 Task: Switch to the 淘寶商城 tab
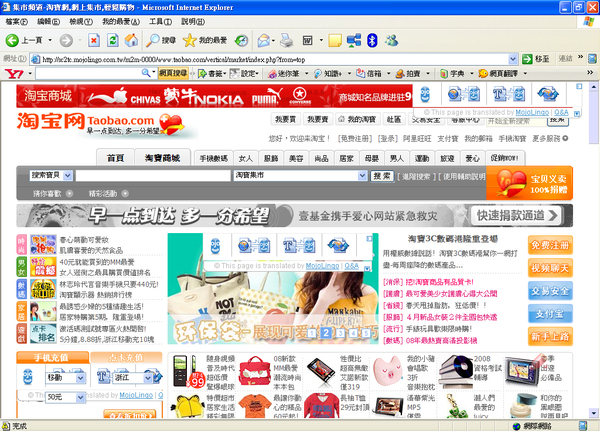coord(163,158)
